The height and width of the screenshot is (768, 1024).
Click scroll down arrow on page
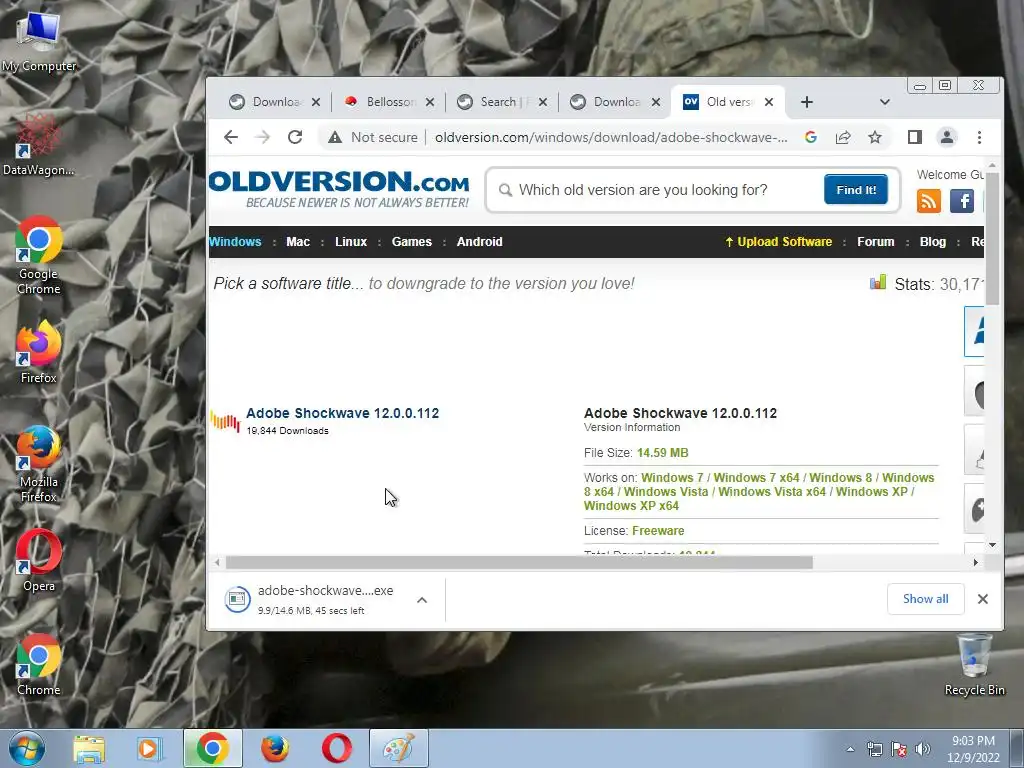[992, 545]
